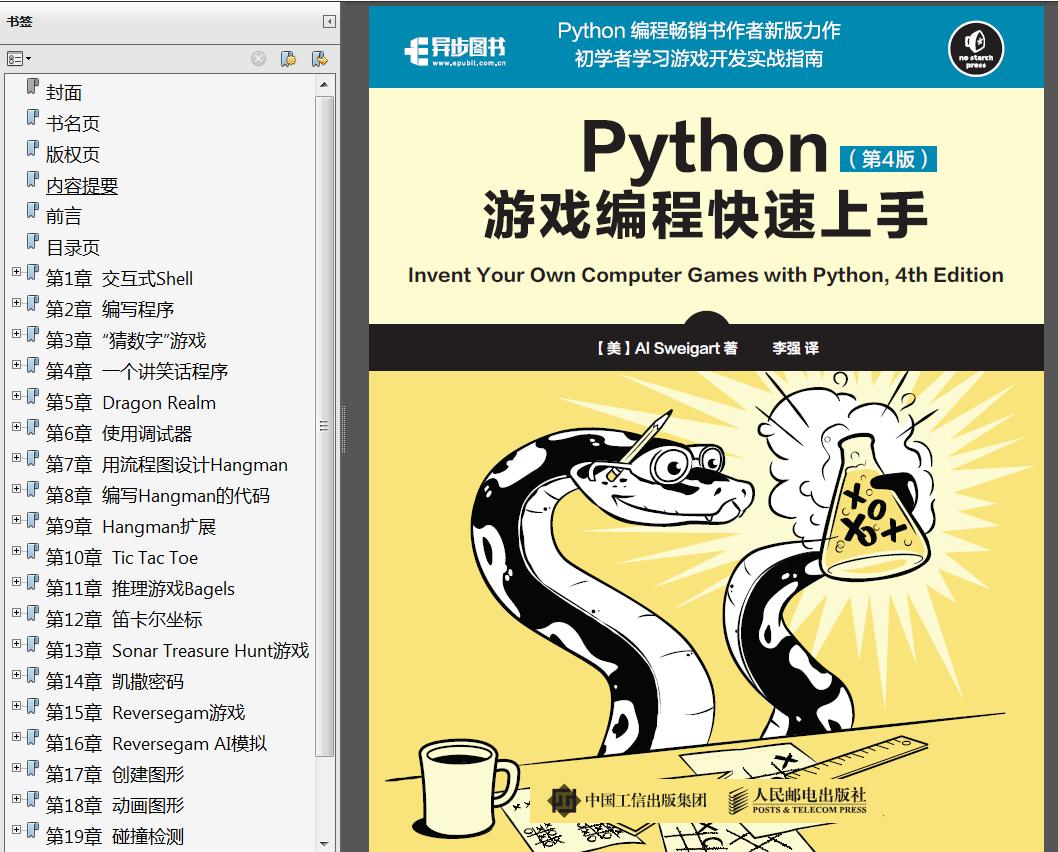Jump to the 版权页 bookmark
This screenshot has width=1058, height=852.
click(x=73, y=154)
